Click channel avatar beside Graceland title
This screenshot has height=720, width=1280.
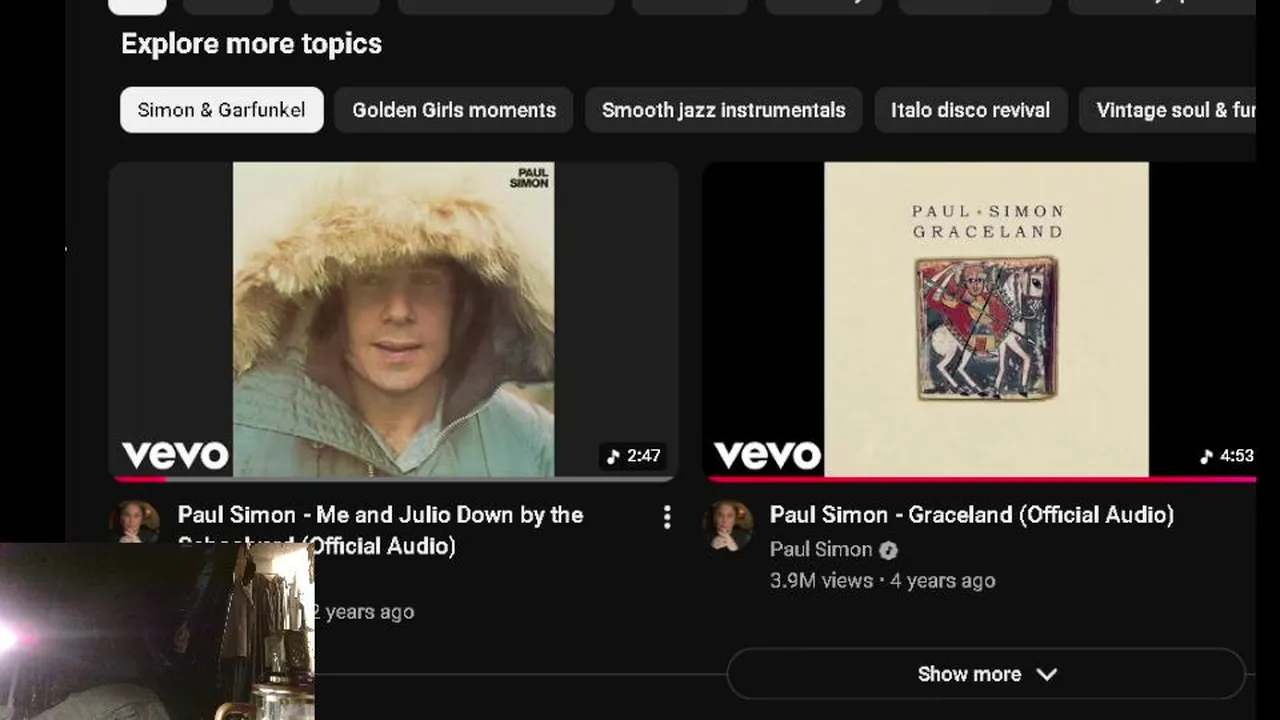(728, 526)
